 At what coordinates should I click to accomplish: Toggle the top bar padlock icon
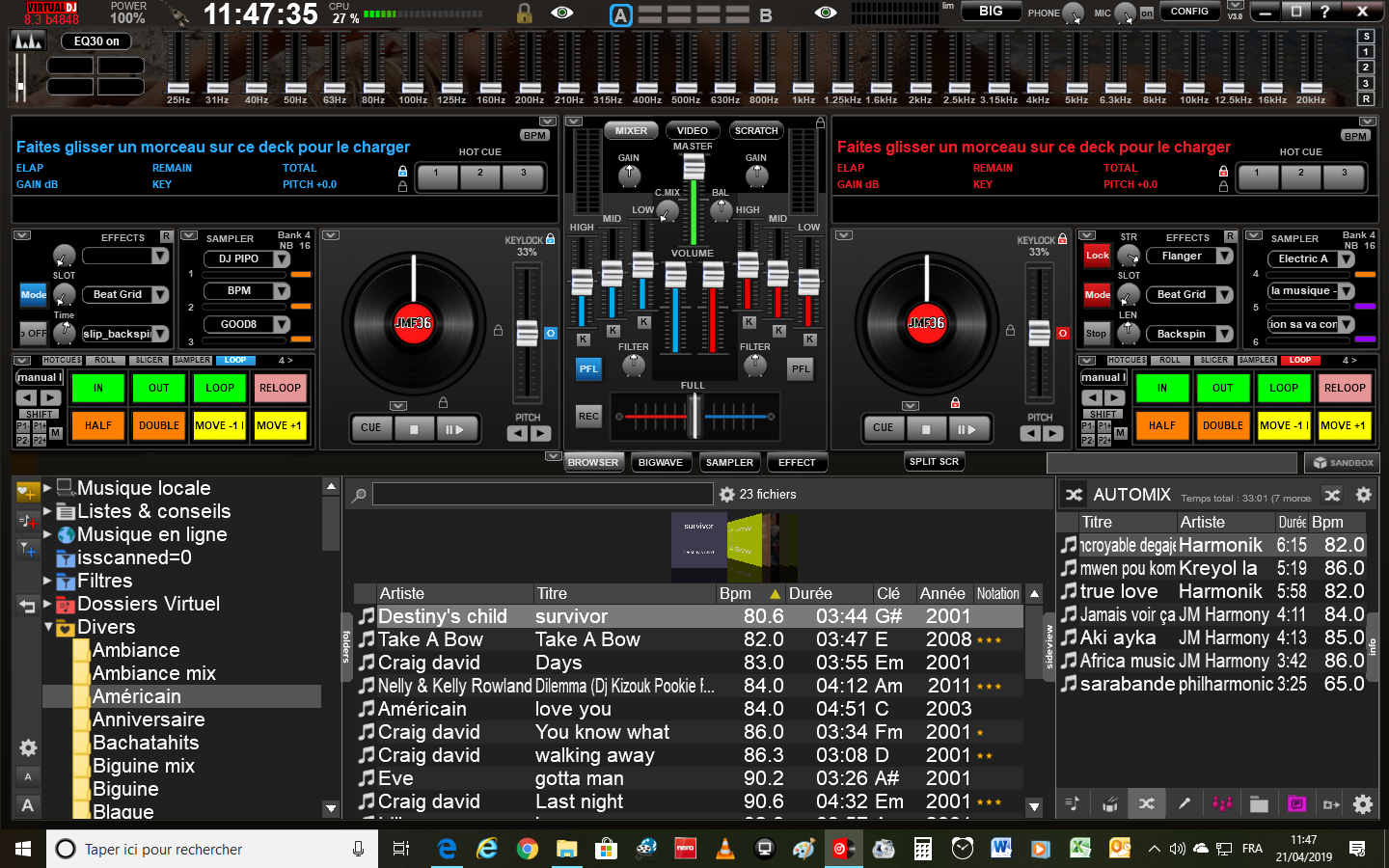click(x=524, y=14)
